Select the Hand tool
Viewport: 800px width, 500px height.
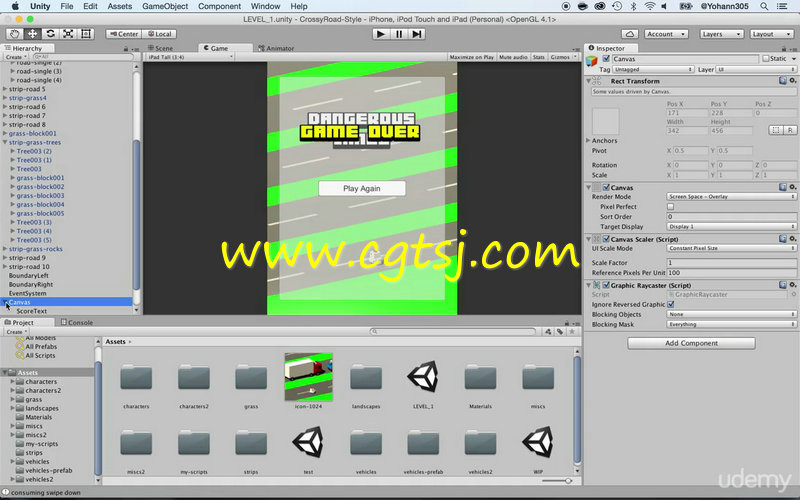click(x=14, y=34)
